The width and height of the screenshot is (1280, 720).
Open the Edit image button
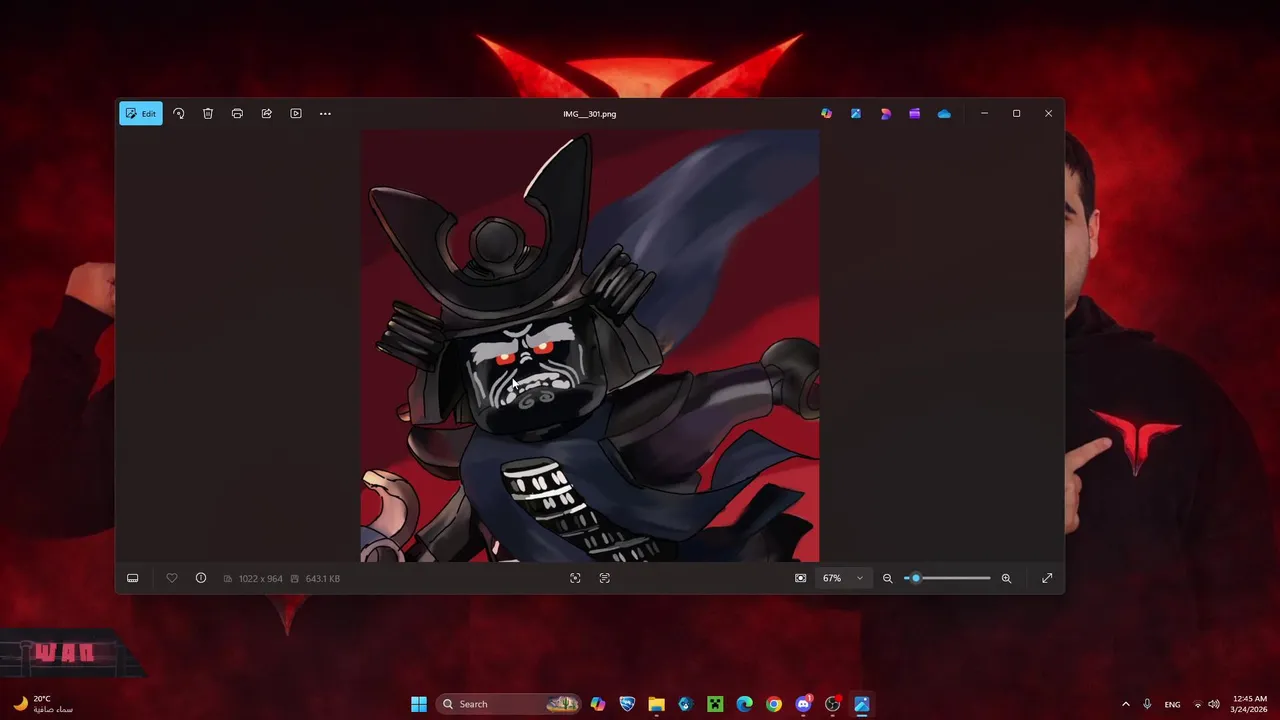pos(141,114)
